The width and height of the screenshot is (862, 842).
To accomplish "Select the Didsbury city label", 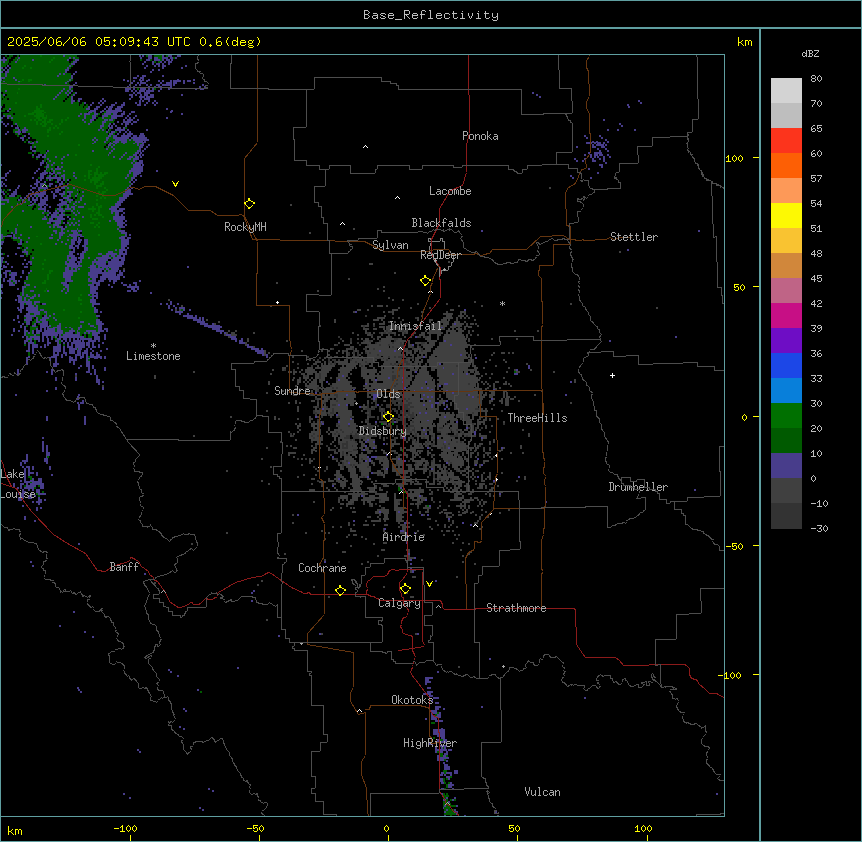I will point(382,431).
